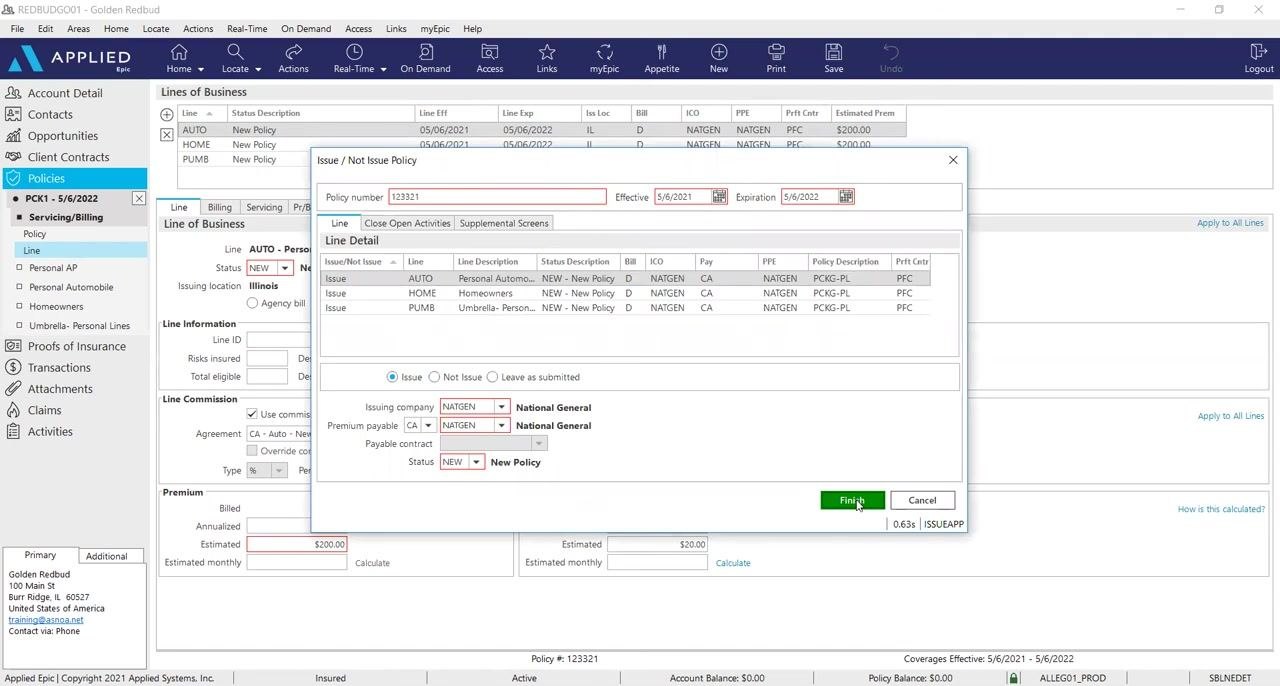Delete line of business with X icon

tap(167, 134)
